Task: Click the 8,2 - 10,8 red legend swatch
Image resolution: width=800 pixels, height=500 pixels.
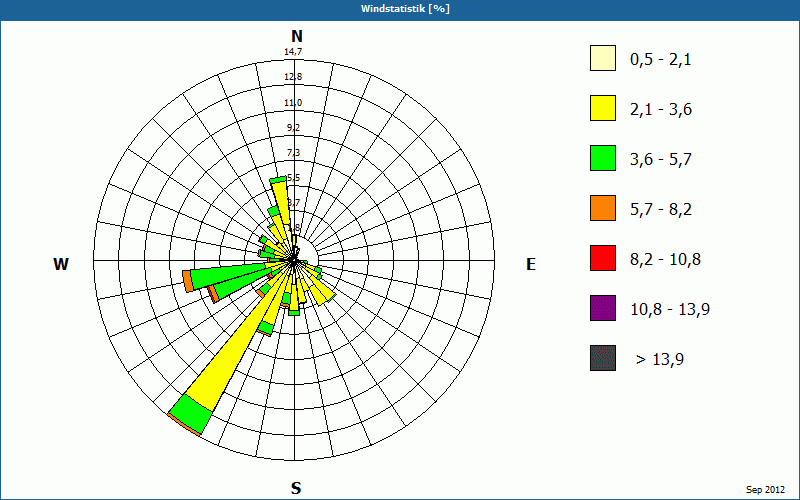Action: (x=603, y=258)
